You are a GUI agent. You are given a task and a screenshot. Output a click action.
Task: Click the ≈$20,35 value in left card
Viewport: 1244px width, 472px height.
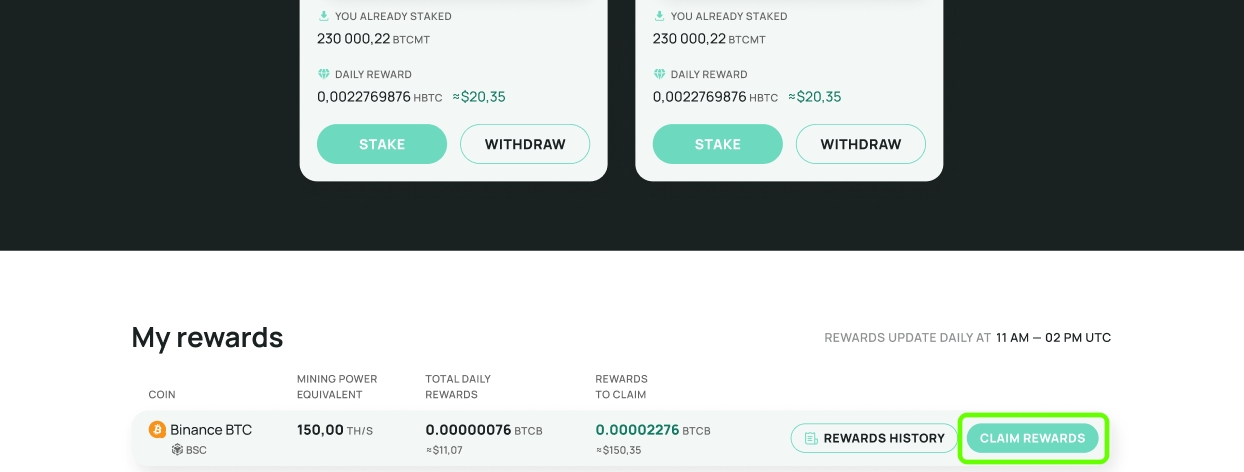[479, 97]
